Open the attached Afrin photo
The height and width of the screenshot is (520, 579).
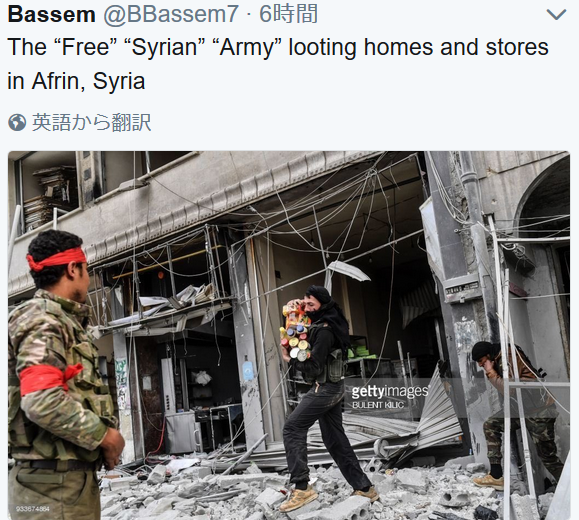coord(289,335)
